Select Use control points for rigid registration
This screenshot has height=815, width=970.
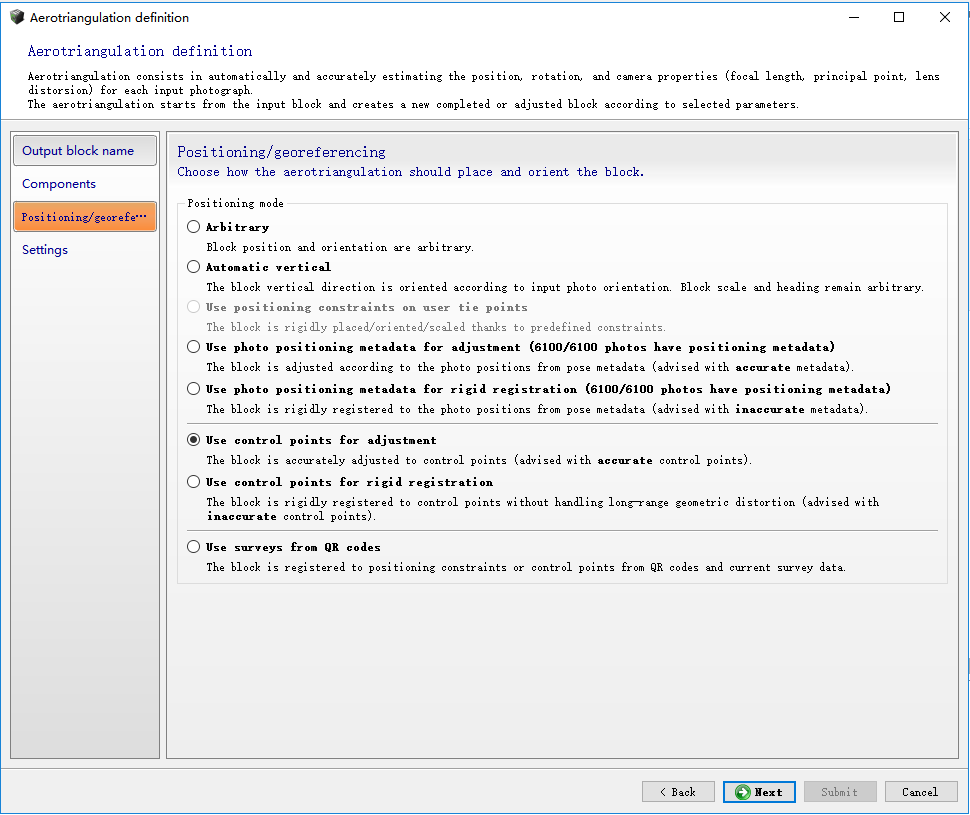point(194,482)
